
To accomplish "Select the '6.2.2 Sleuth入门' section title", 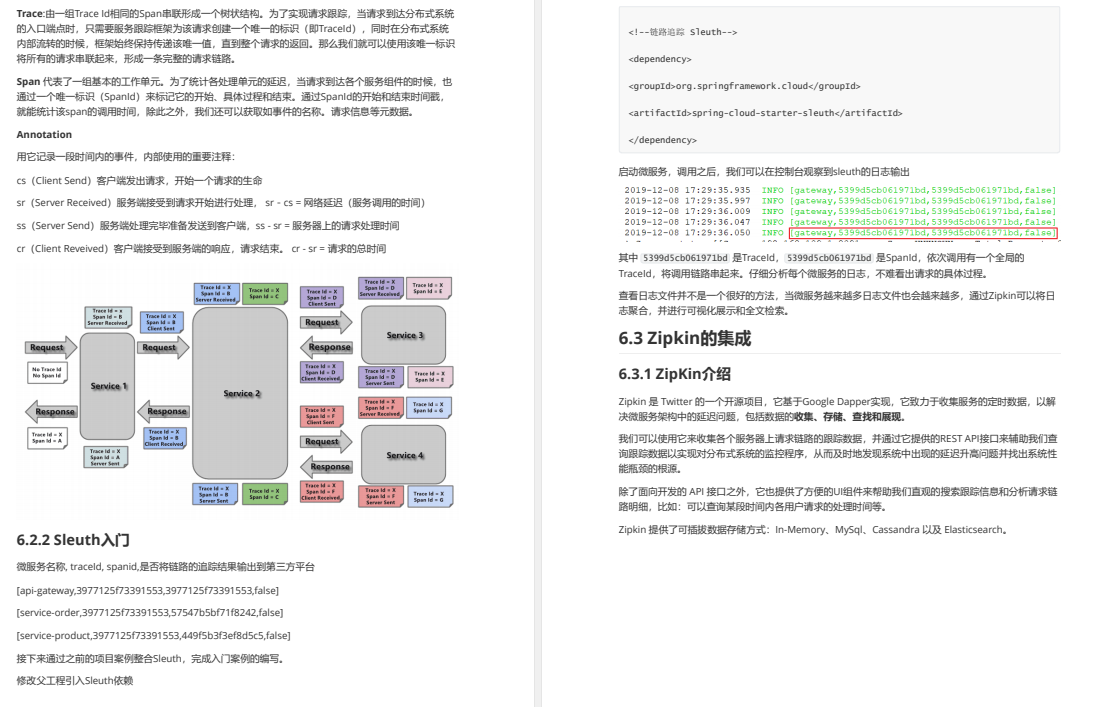I will pos(71,538).
